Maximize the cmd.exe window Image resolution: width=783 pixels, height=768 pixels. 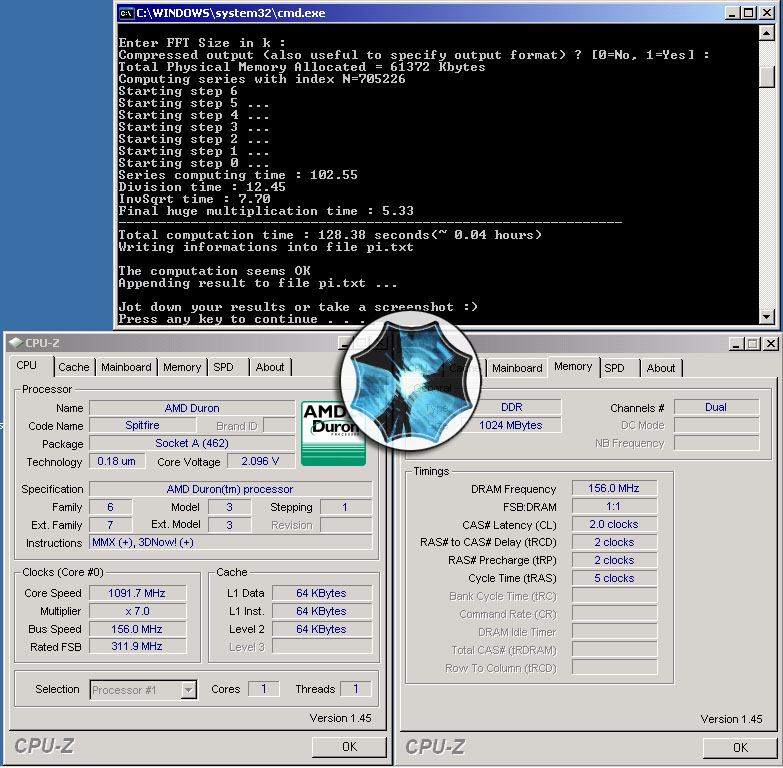(x=749, y=13)
